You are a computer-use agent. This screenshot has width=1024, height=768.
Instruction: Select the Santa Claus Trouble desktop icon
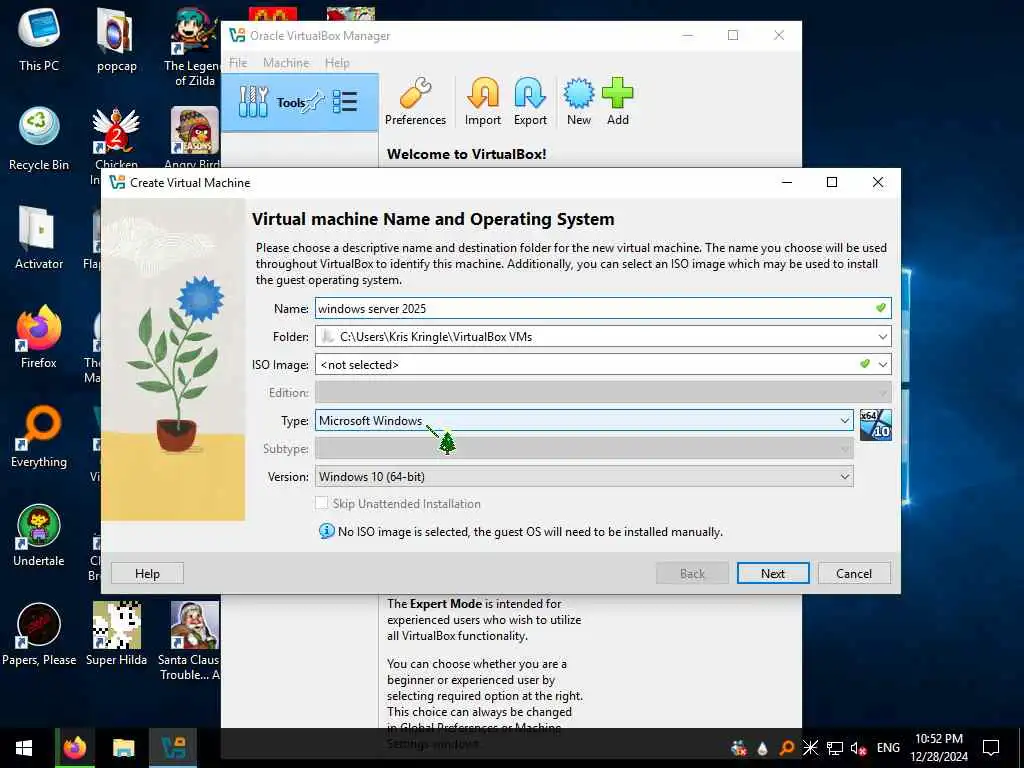coord(191,640)
